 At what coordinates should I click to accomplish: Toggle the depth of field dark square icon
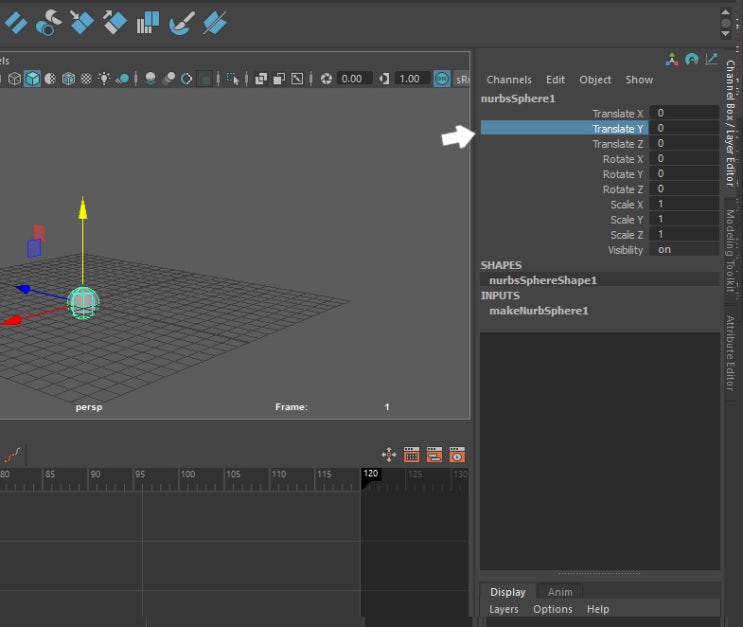tap(204, 79)
